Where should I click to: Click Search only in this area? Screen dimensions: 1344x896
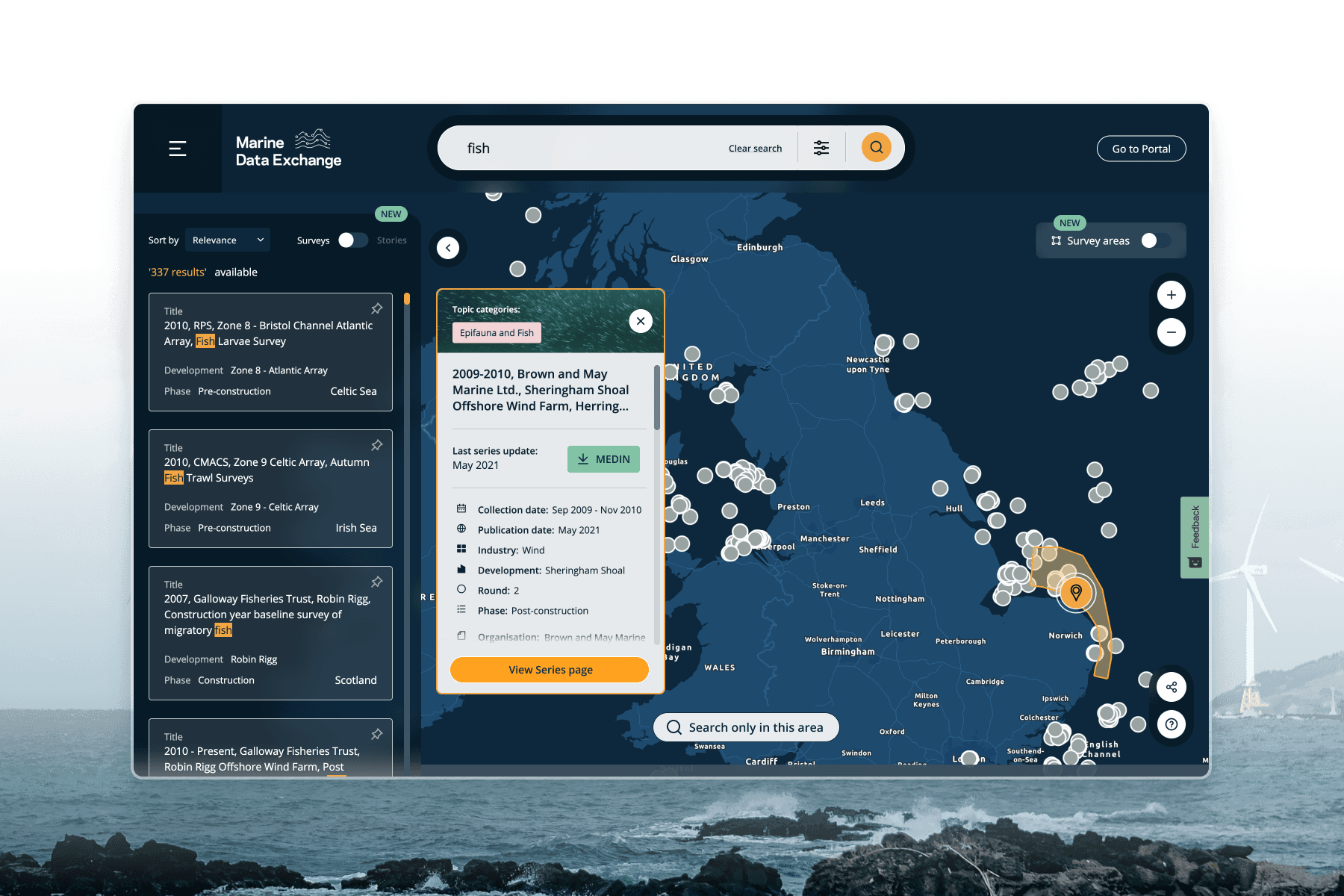tap(746, 727)
